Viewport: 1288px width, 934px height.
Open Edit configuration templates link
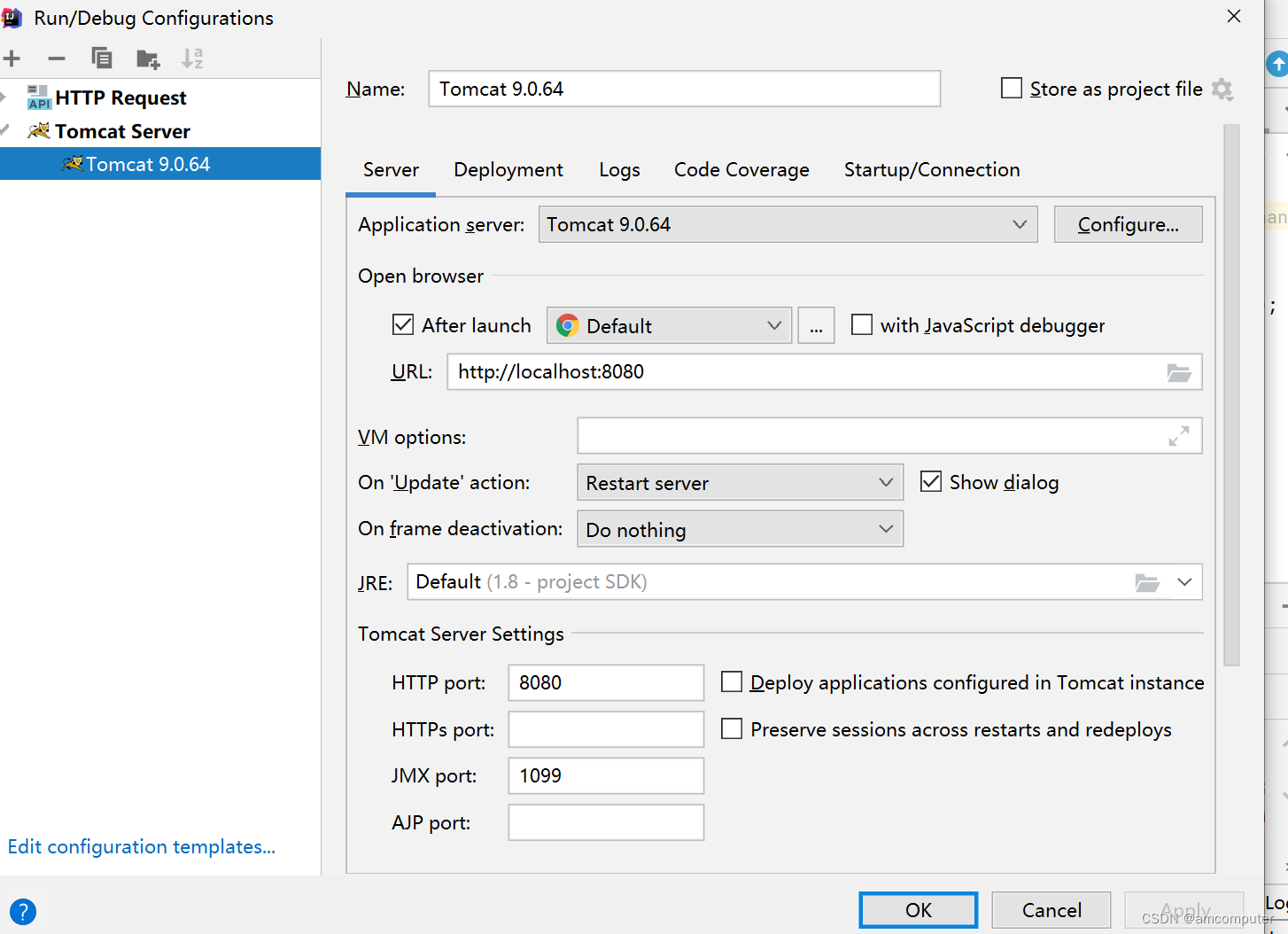pos(142,846)
